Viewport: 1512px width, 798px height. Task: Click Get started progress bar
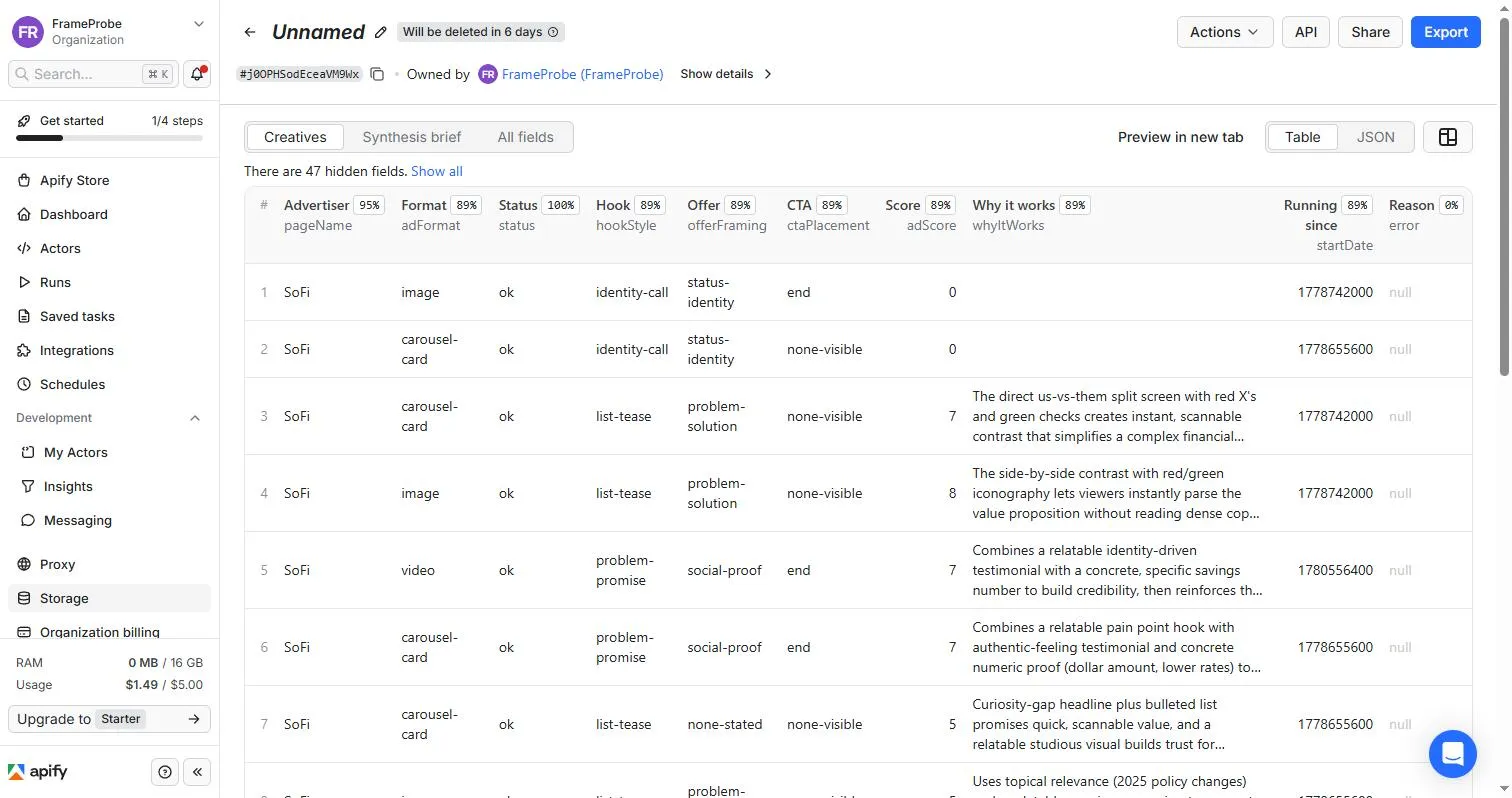coord(110,138)
